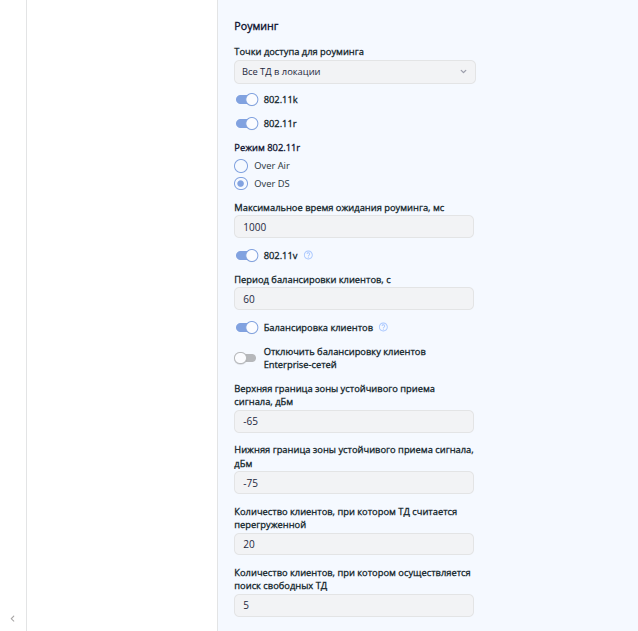Click the Максимальное время ожидания роуминга field
The height and width of the screenshot is (631, 638).
(354, 227)
